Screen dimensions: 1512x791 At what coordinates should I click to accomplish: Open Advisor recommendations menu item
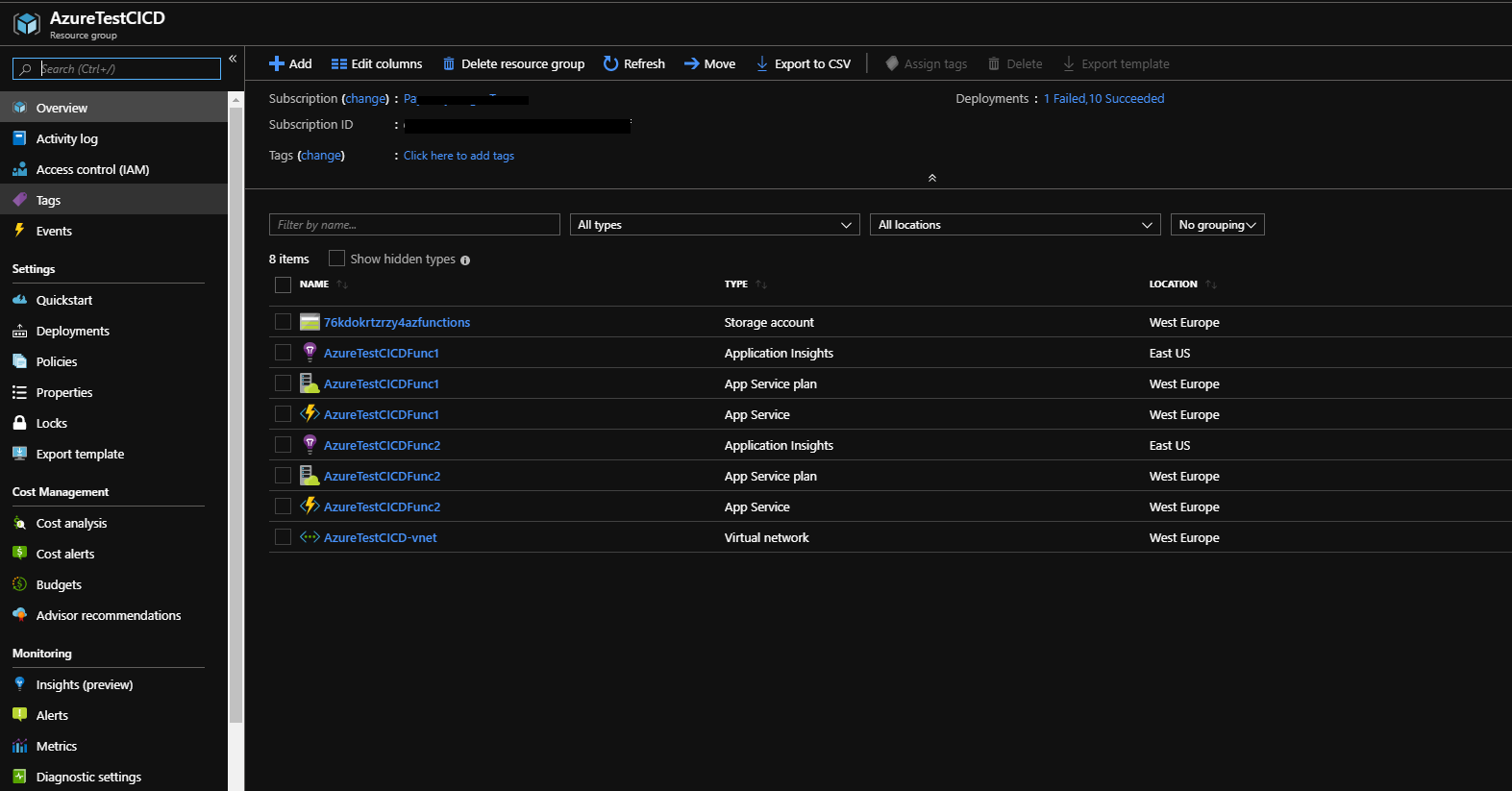pos(113,615)
